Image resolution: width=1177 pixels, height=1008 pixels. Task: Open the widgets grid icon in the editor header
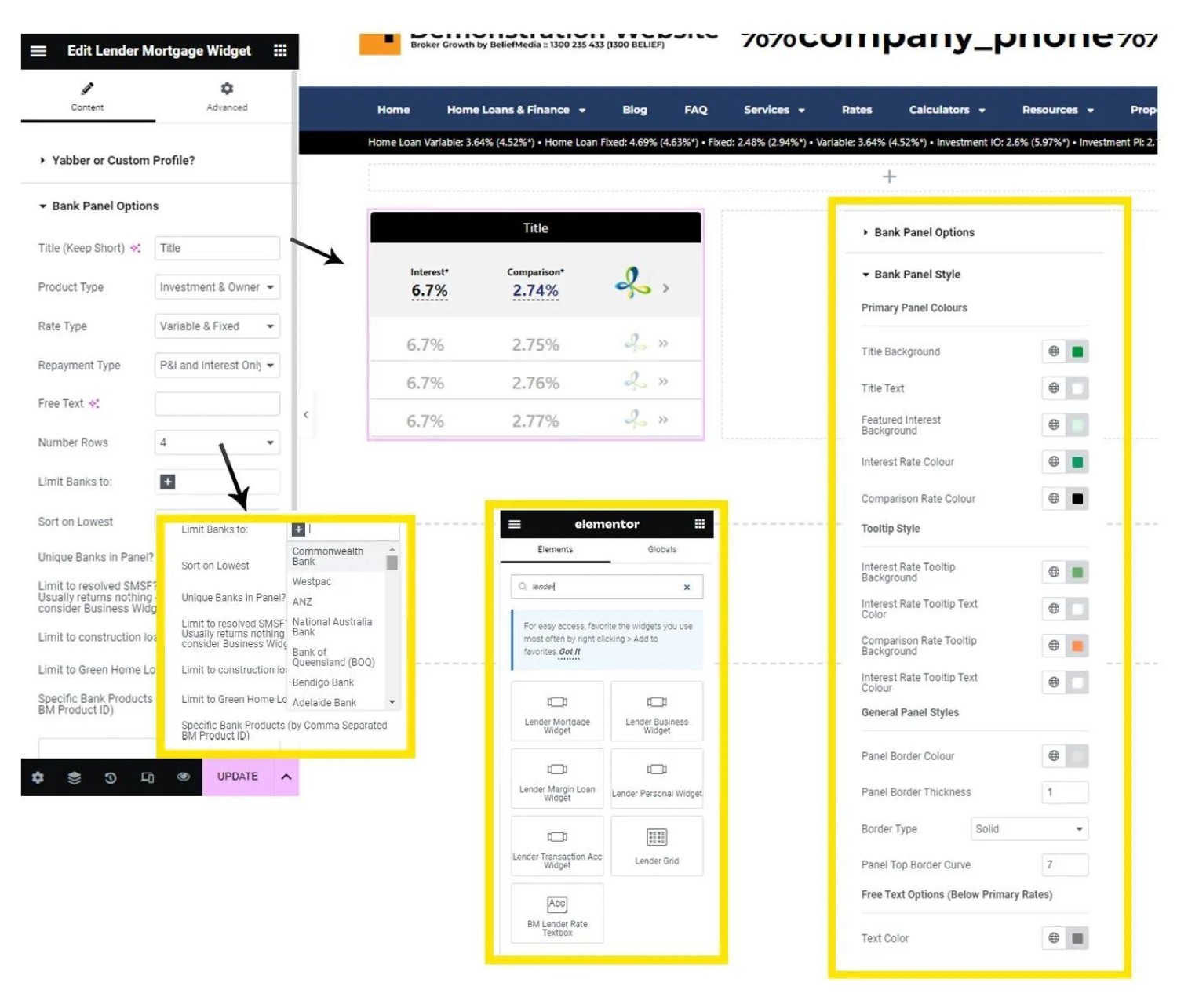280,51
